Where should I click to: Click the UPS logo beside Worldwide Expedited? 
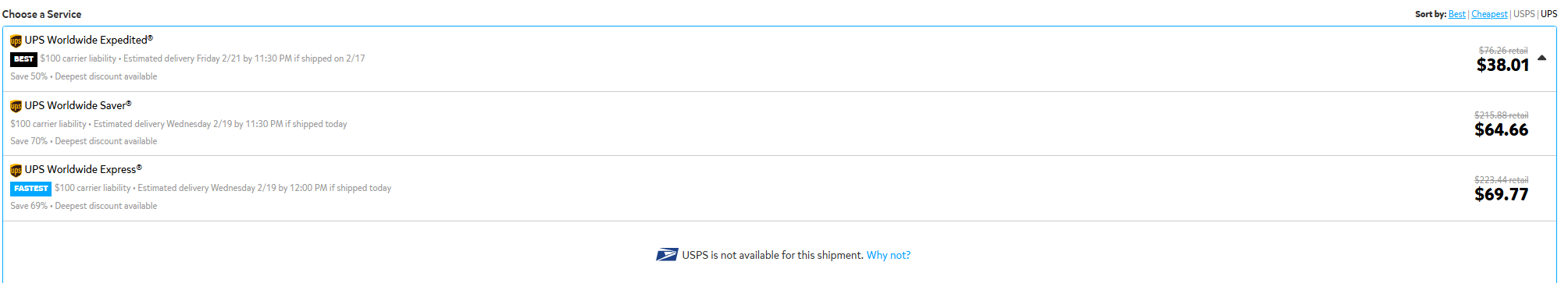(x=16, y=41)
